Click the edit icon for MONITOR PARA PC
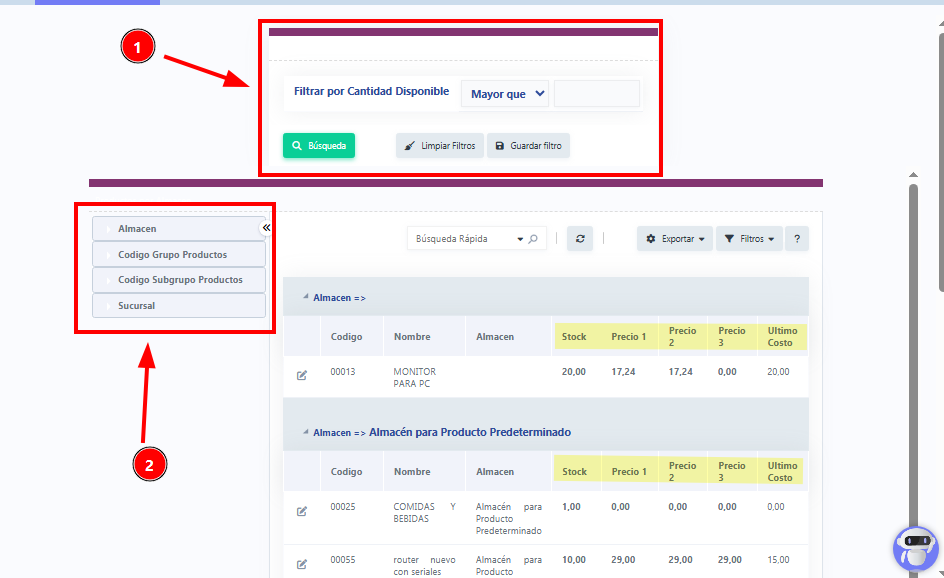This screenshot has width=944, height=578. pos(302,375)
